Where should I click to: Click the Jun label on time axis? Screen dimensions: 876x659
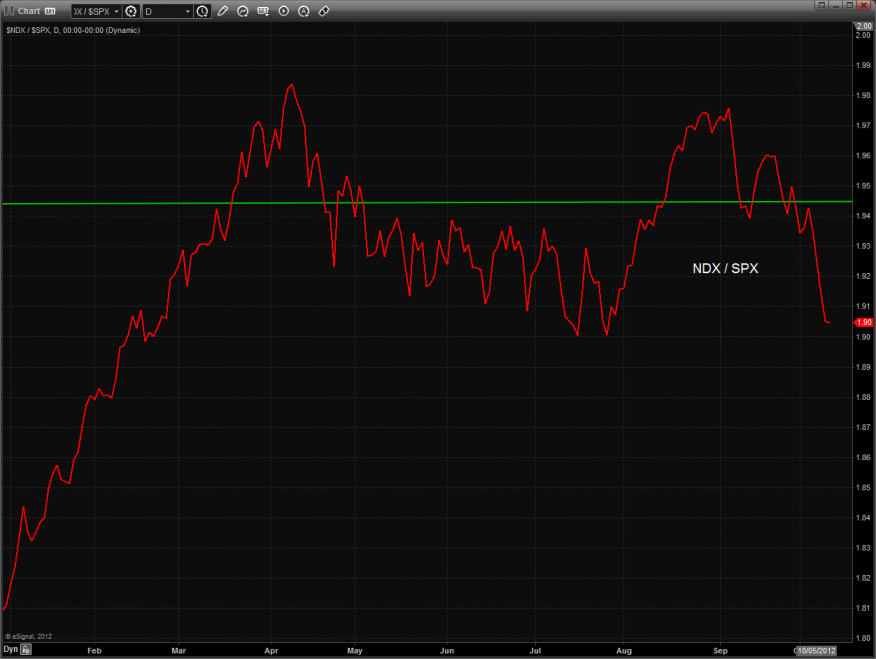click(447, 651)
